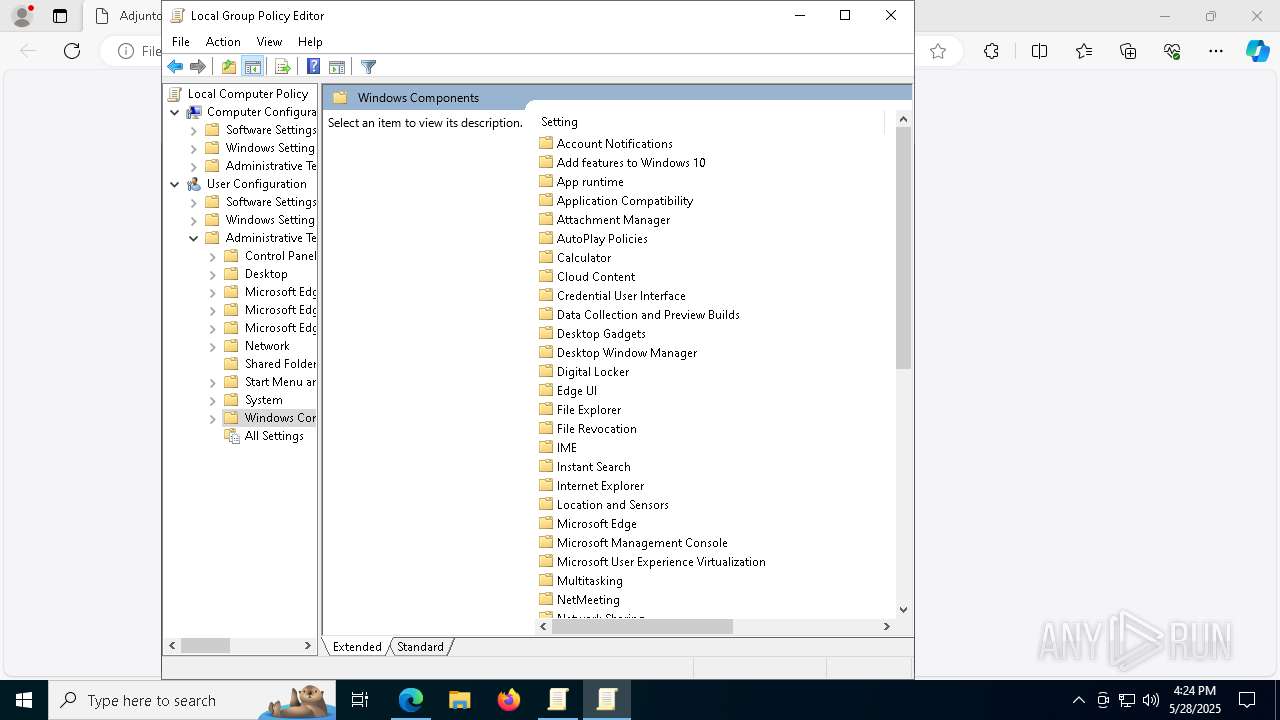
Task: Select the Control Panel tree item
Action: [280, 256]
